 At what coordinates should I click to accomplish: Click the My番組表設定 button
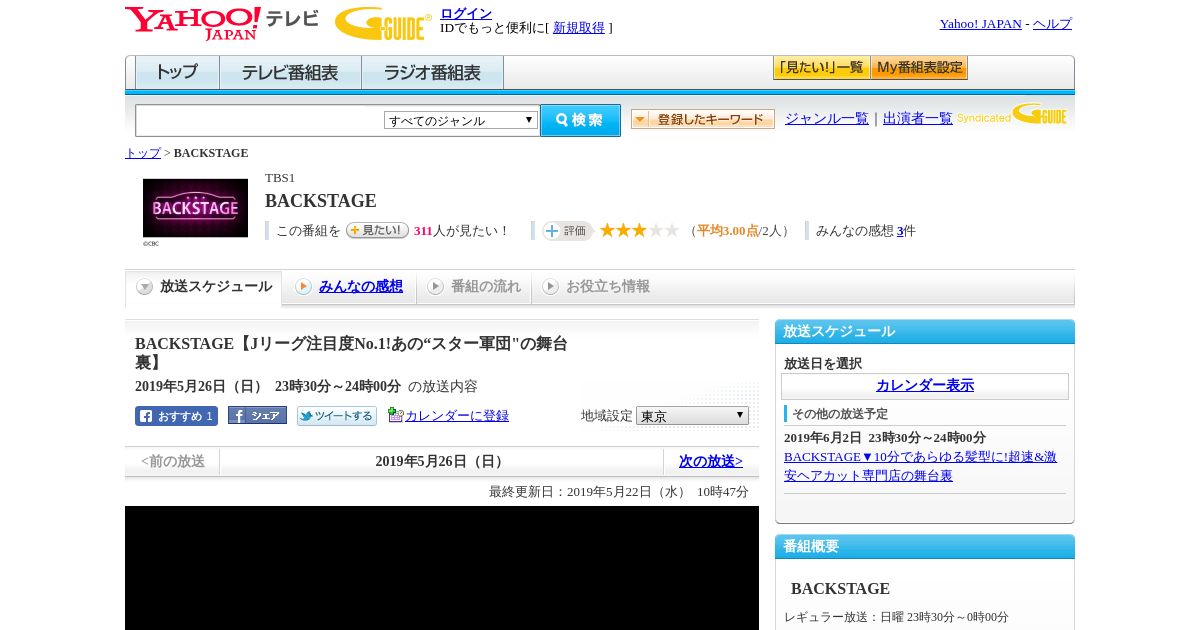click(919, 68)
